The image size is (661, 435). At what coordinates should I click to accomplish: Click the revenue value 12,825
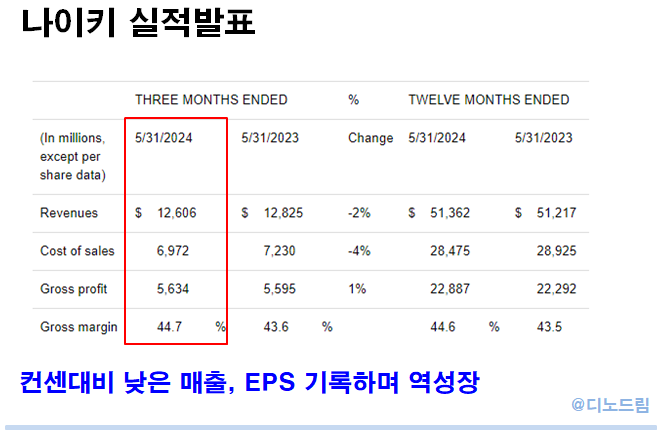point(283,213)
